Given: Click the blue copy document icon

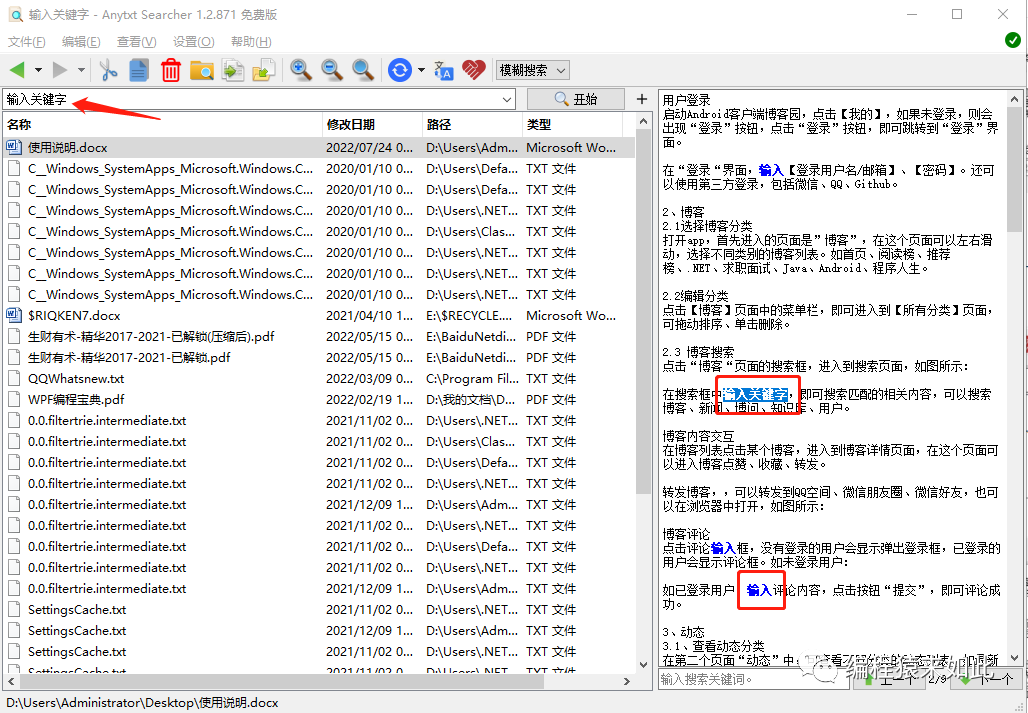Looking at the screenshot, I should click(139, 69).
